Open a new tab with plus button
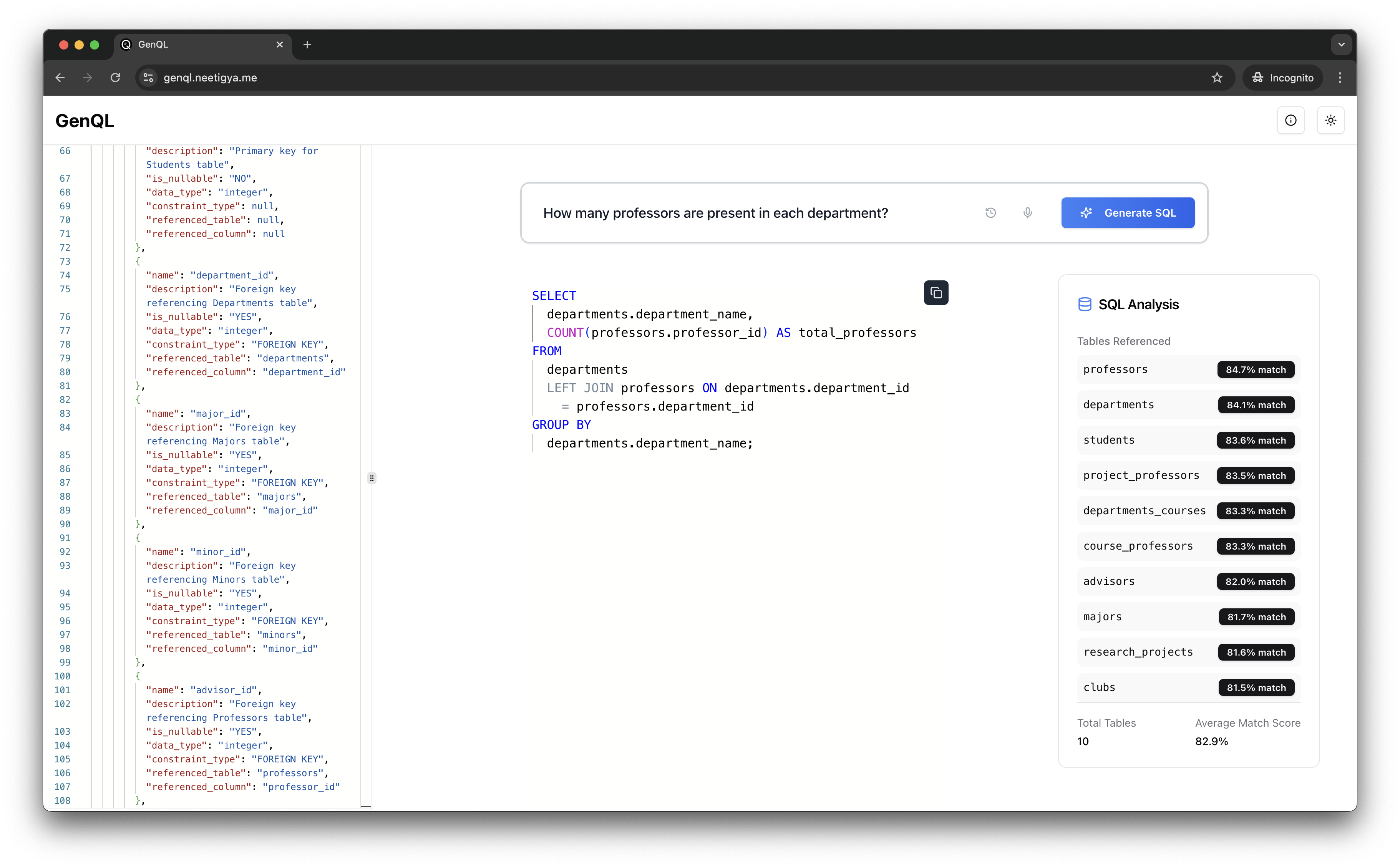This screenshot has height=868, width=1400. tap(307, 45)
